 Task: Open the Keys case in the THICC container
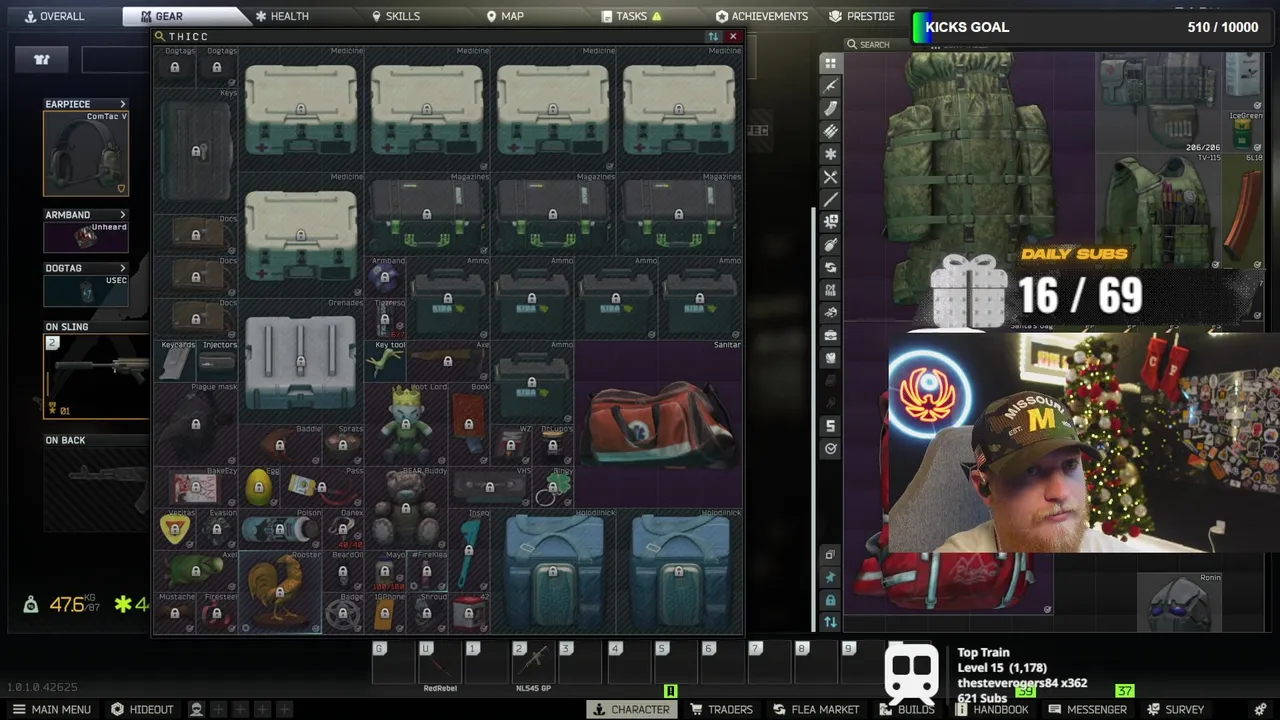pos(196,151)
